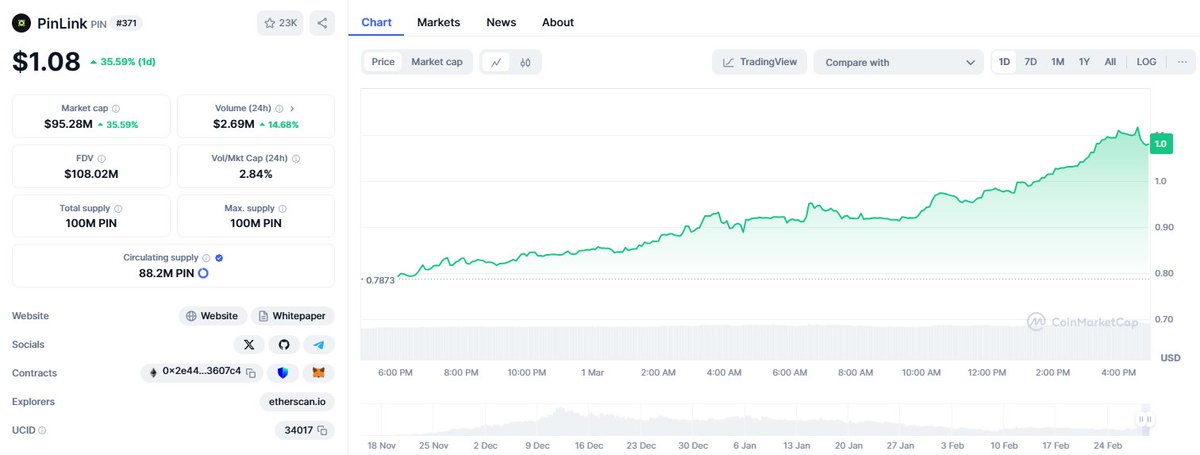Click the historical mini chart navigator
The height and width of the screenshot is (455, 1200).
pyautogui.click(x=755, y=419)
